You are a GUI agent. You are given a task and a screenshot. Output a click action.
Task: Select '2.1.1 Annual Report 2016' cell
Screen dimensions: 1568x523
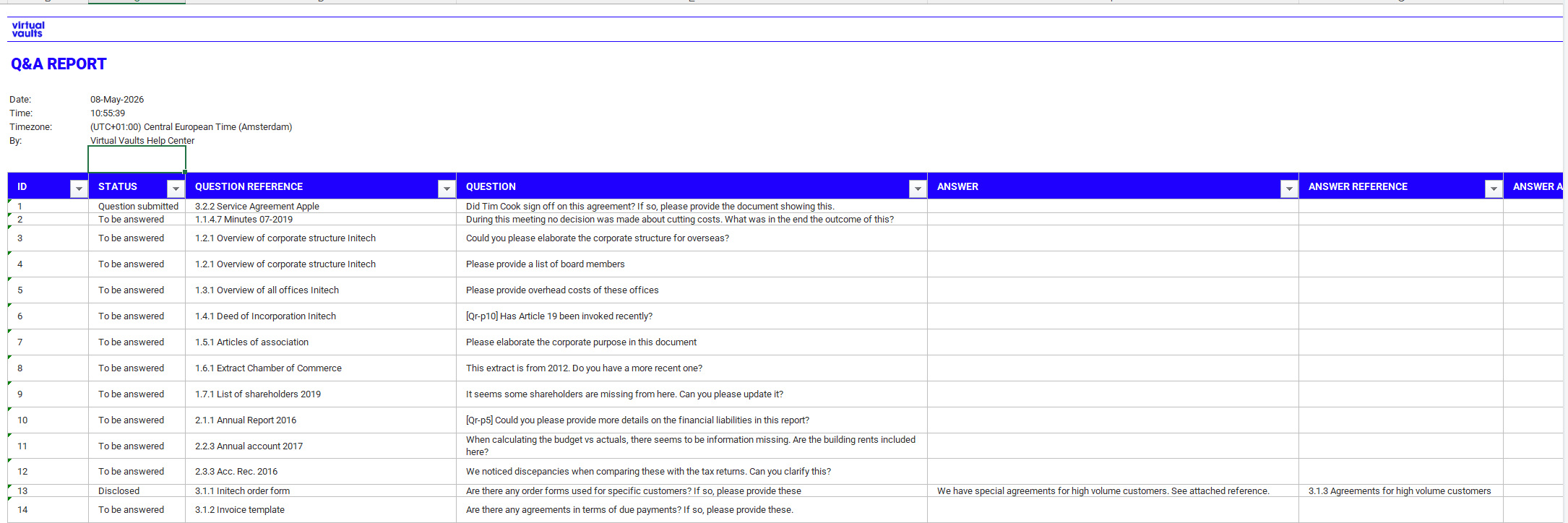(321, 420)
